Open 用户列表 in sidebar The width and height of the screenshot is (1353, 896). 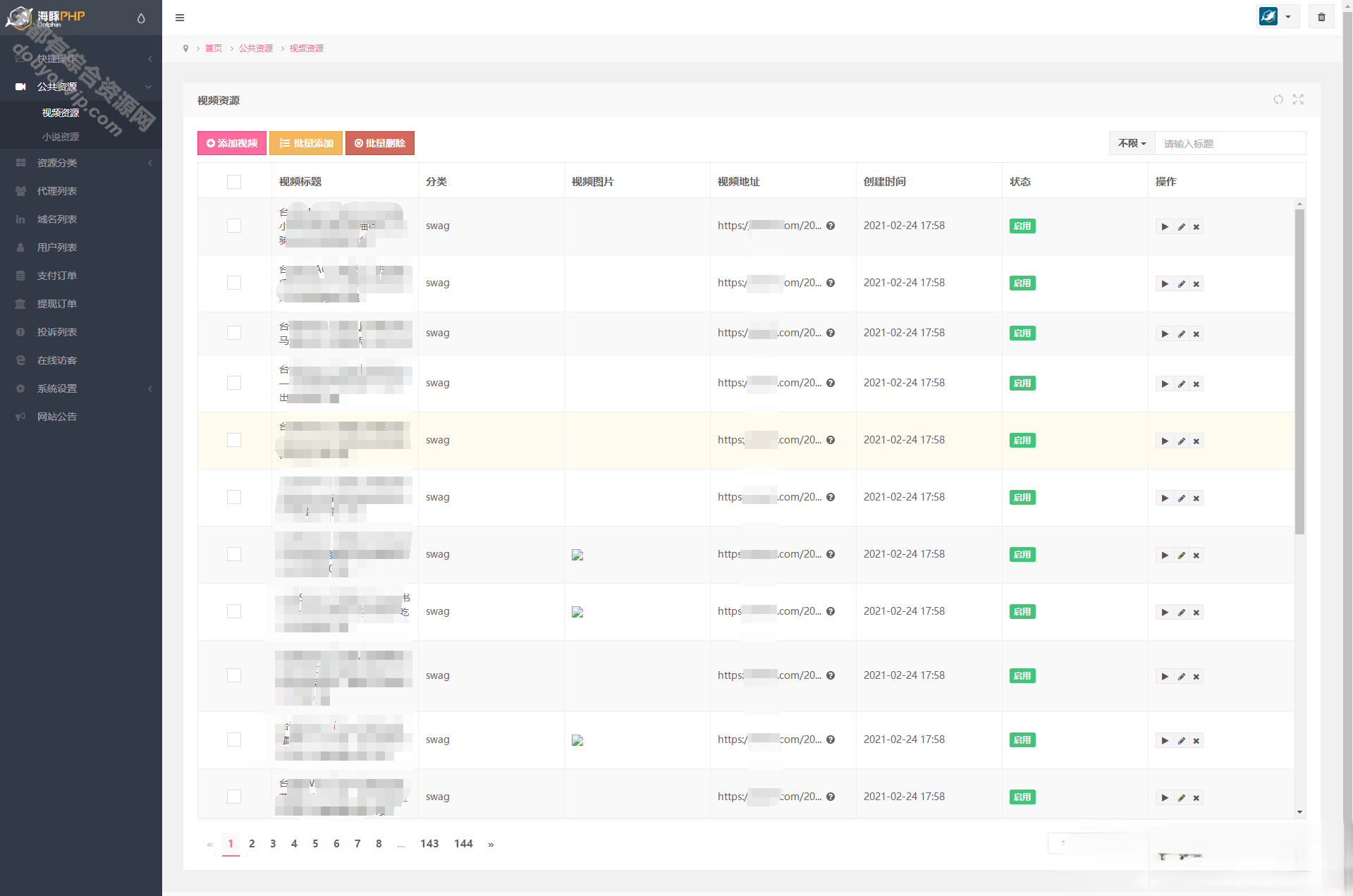pos(81,247)
